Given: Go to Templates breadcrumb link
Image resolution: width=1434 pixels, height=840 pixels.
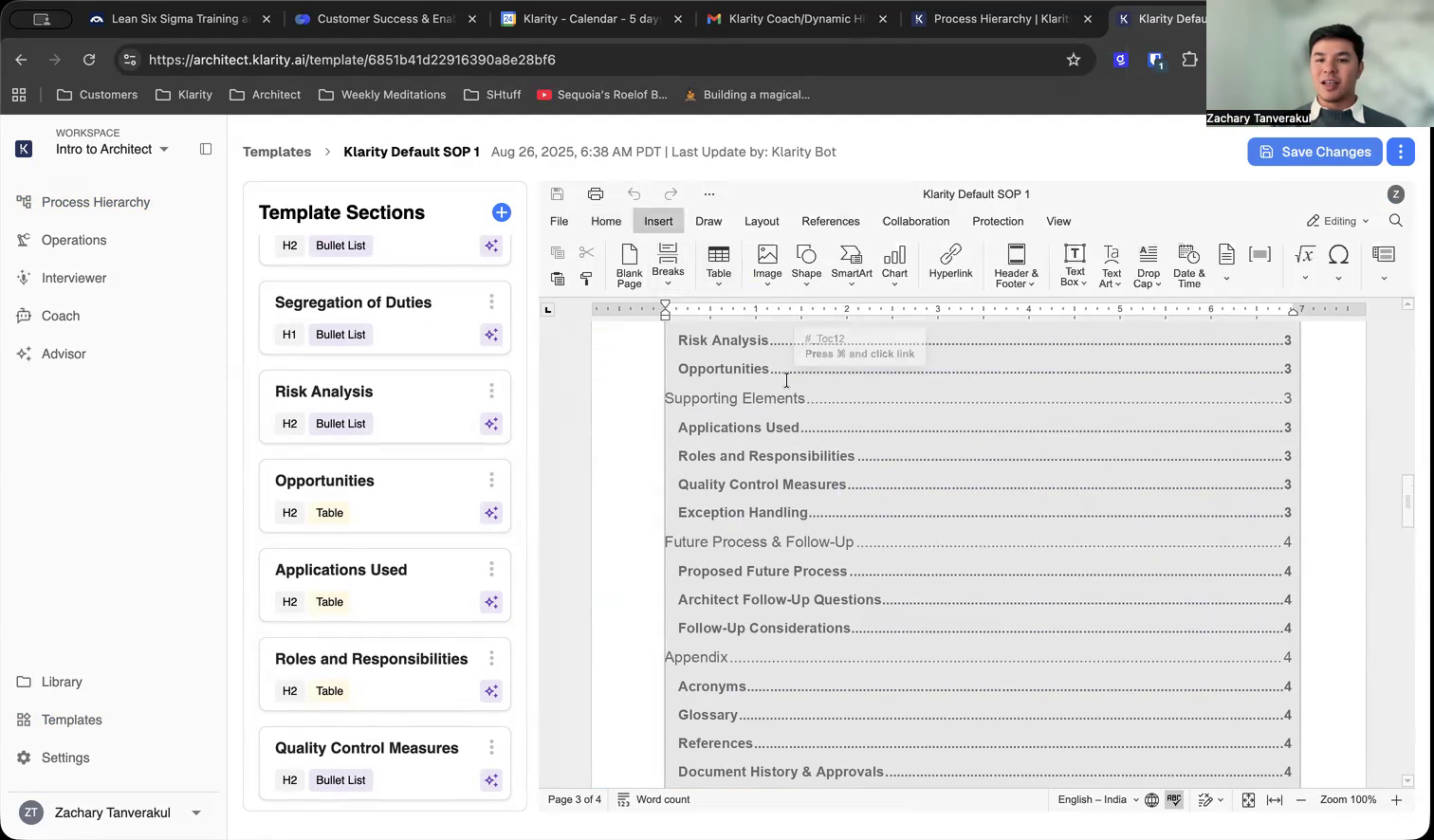Looking at the screenshot, I should (x=277, y=152).
